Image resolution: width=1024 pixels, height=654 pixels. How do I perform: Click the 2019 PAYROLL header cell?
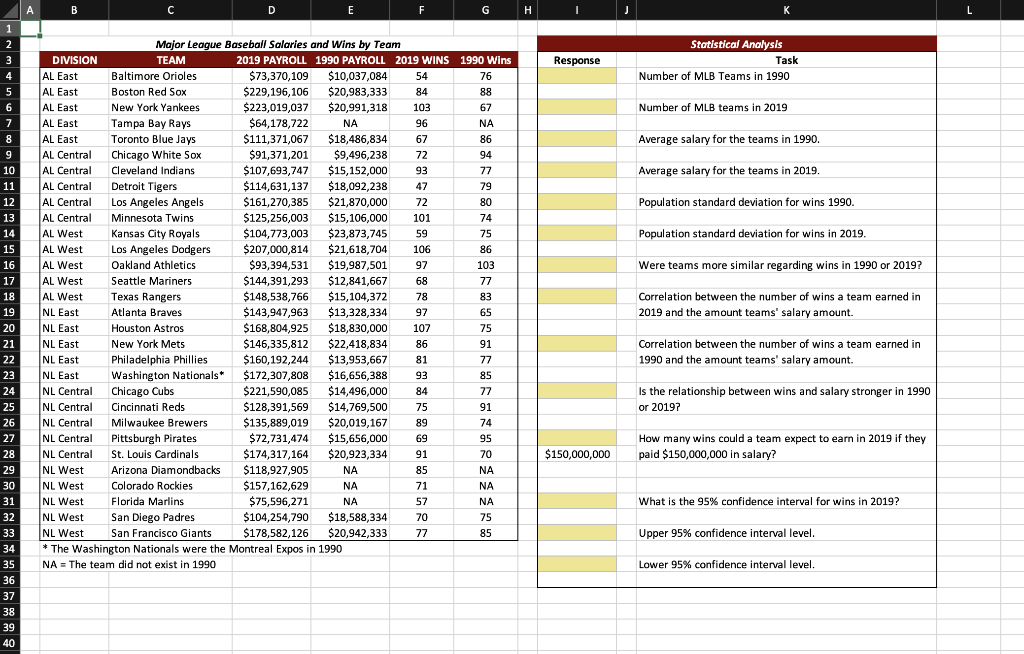[272, 60]
